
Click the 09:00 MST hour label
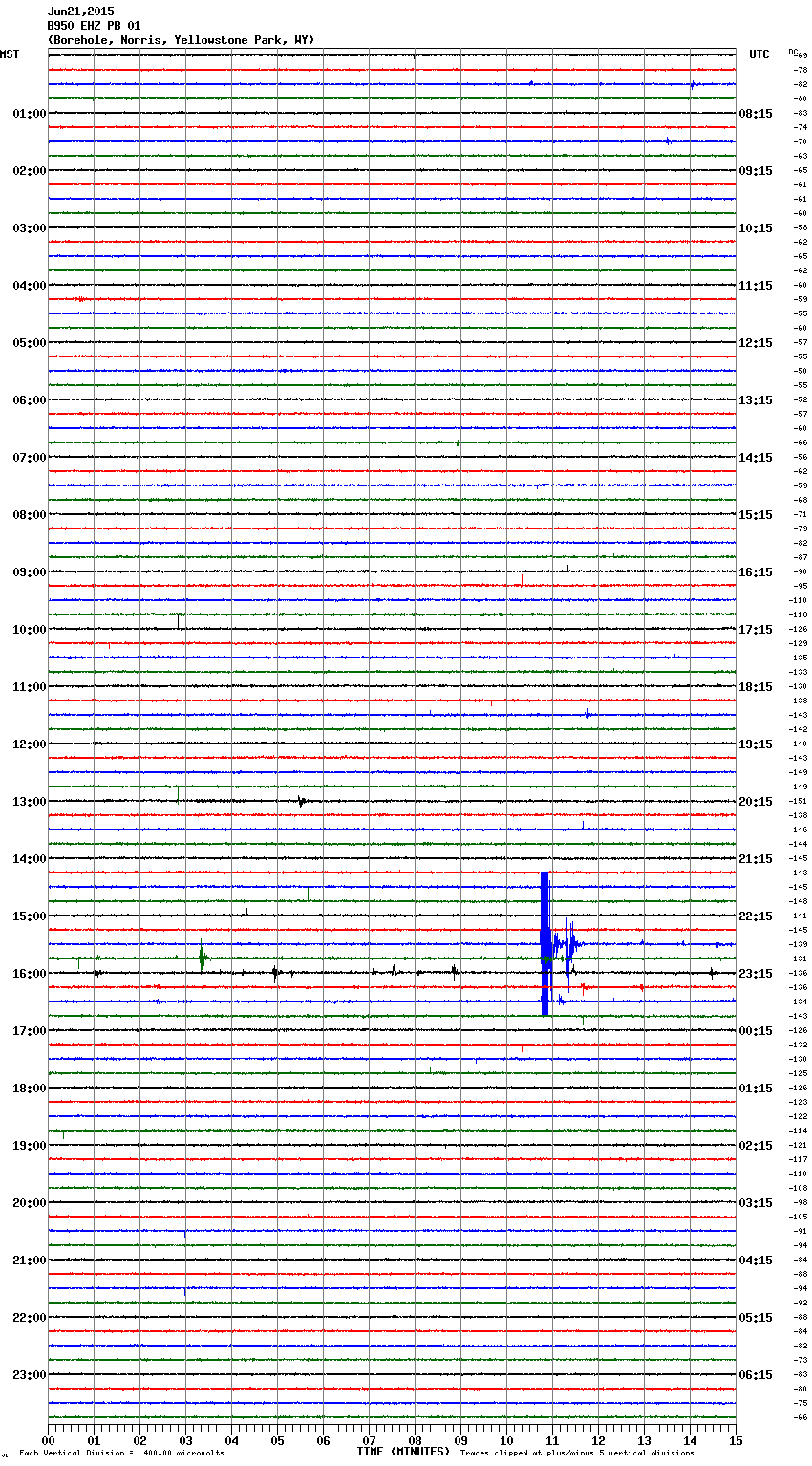coord(30,572)
